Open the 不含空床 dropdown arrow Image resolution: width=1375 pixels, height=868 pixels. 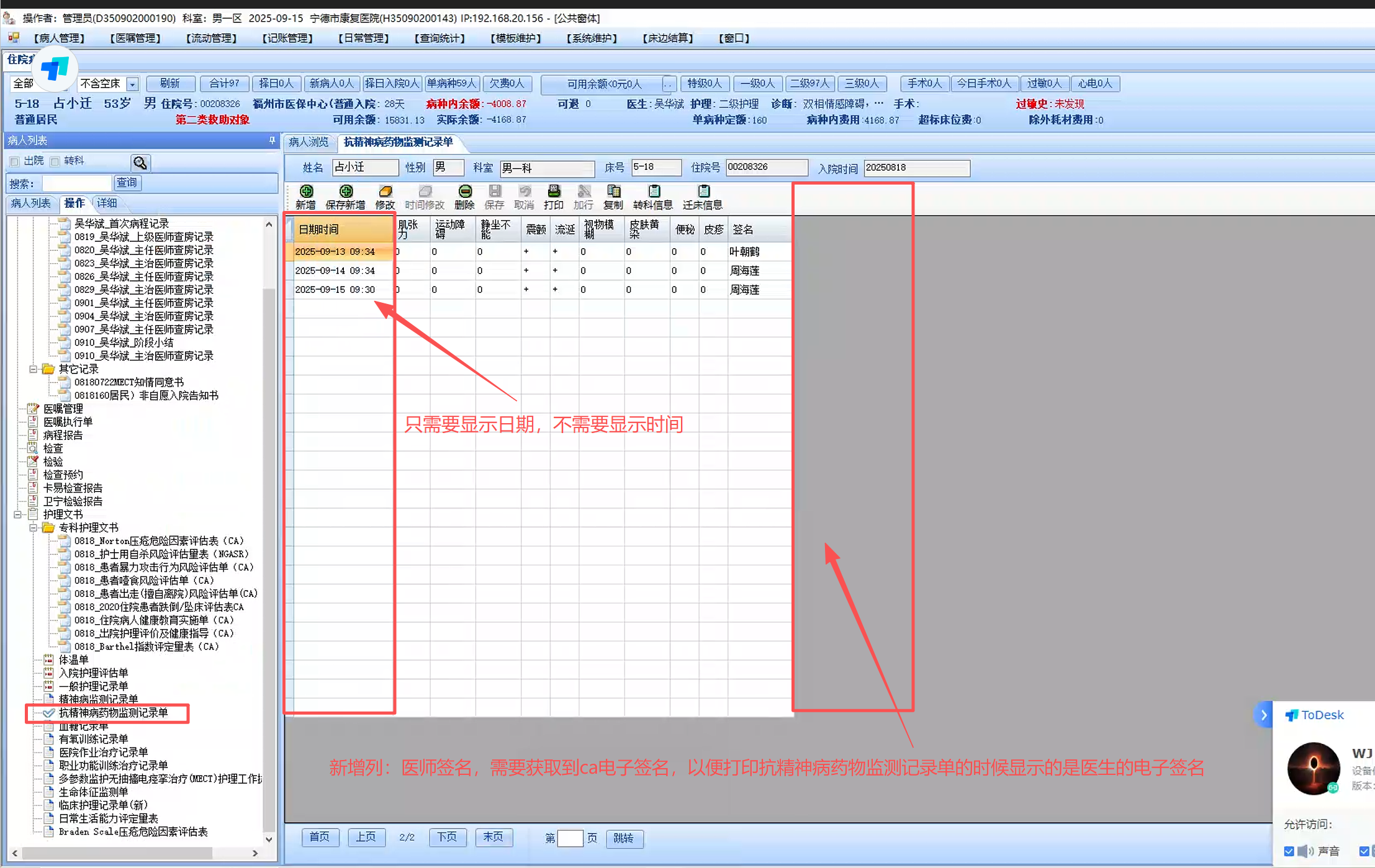pyautogui.click(x=132, y=84)
